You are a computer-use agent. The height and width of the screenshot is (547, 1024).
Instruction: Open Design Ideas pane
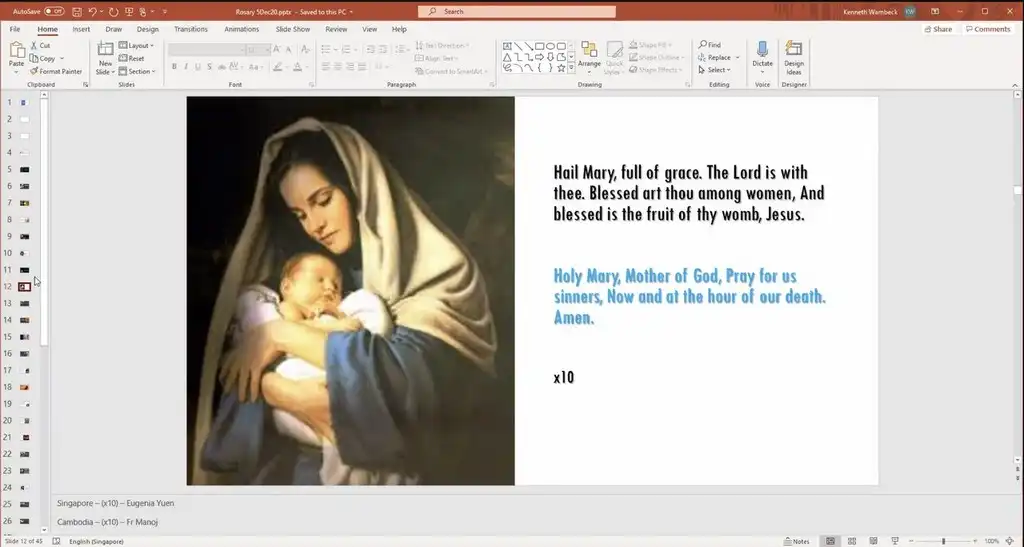pos(793,57)
